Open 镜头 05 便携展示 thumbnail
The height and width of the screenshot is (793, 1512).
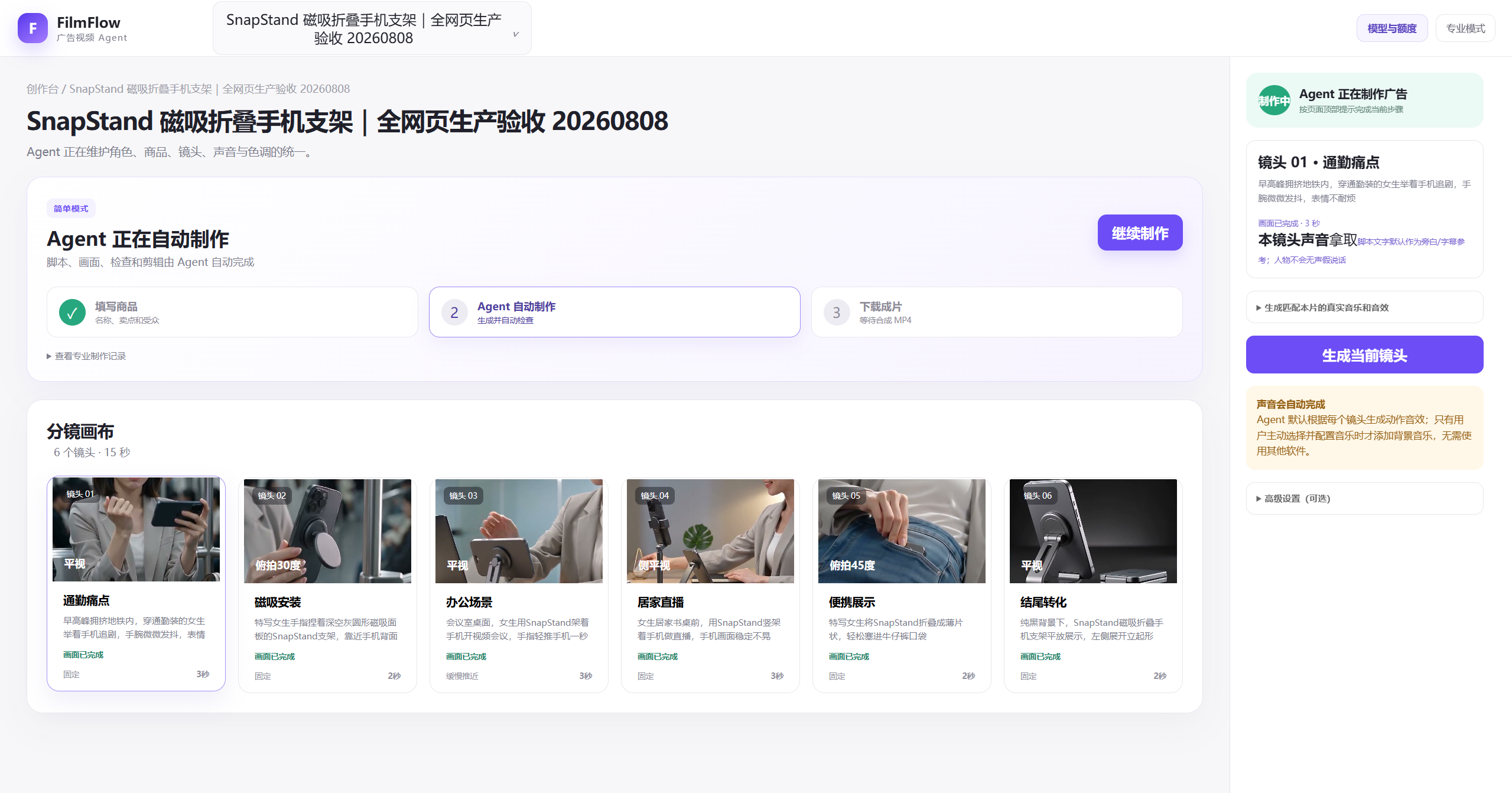coord(902,531)
